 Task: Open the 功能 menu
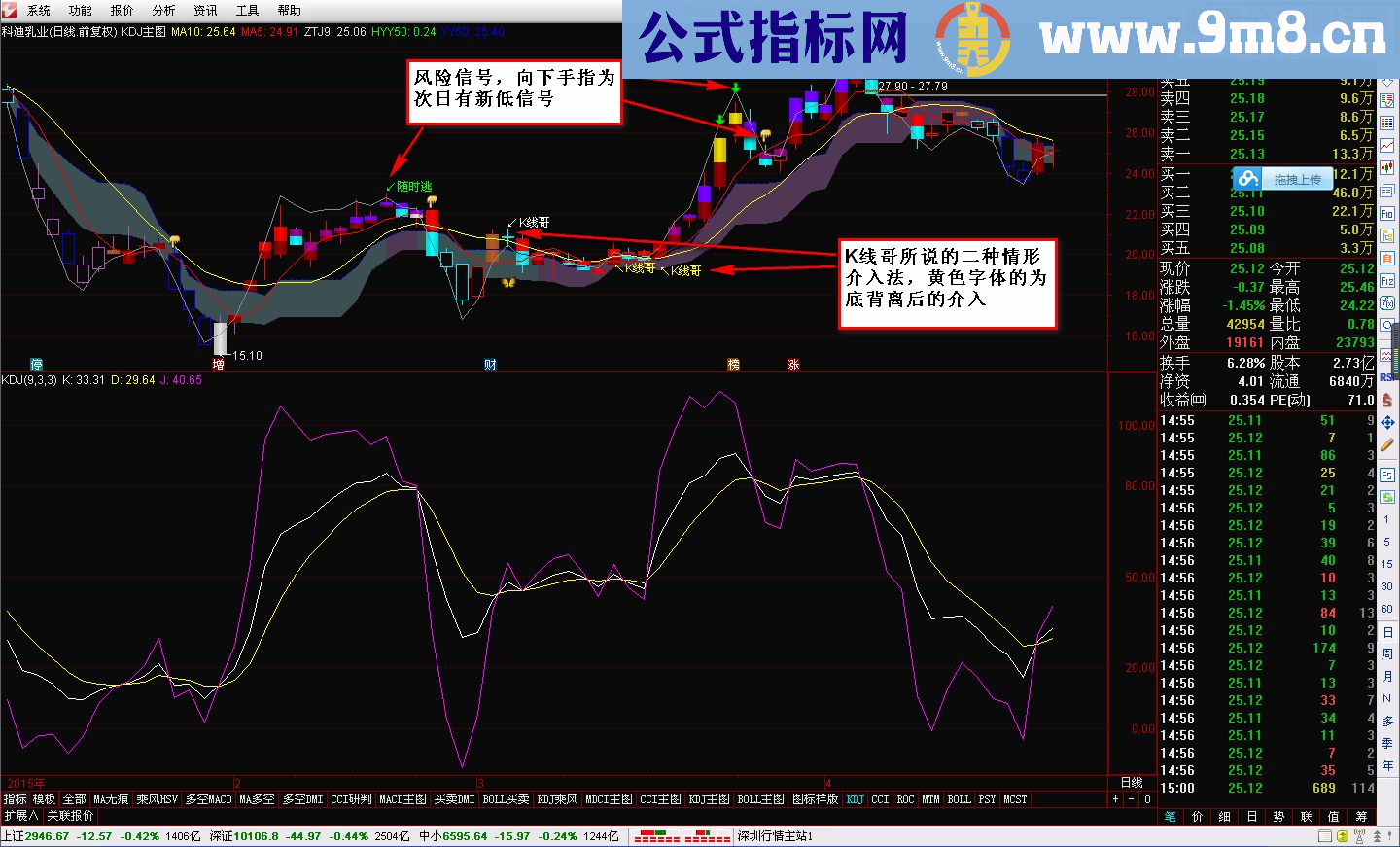tap(80, 11)
